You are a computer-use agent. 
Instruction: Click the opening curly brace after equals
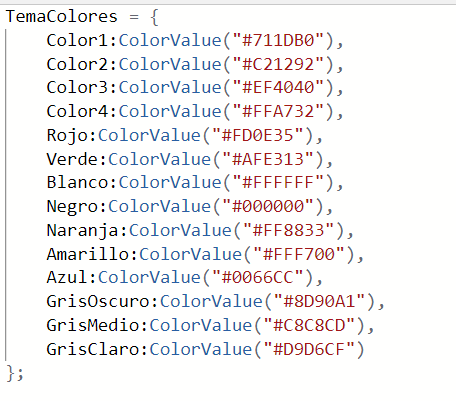(x=154, y=17)
